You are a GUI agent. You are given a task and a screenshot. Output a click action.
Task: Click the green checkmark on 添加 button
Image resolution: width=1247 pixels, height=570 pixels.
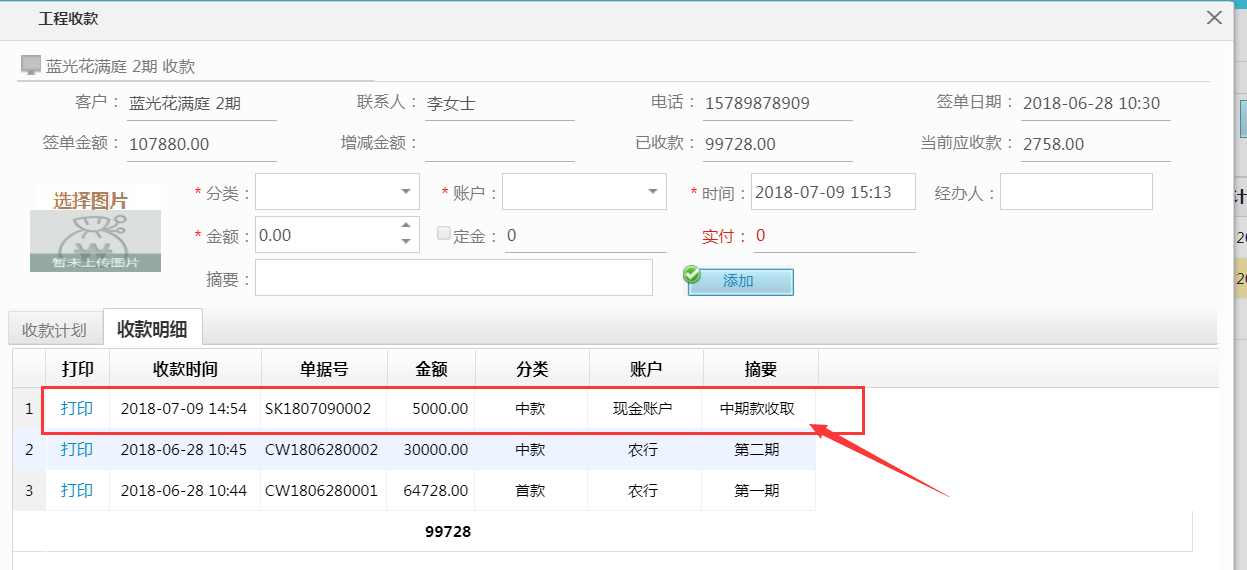[x=692, y=274]
